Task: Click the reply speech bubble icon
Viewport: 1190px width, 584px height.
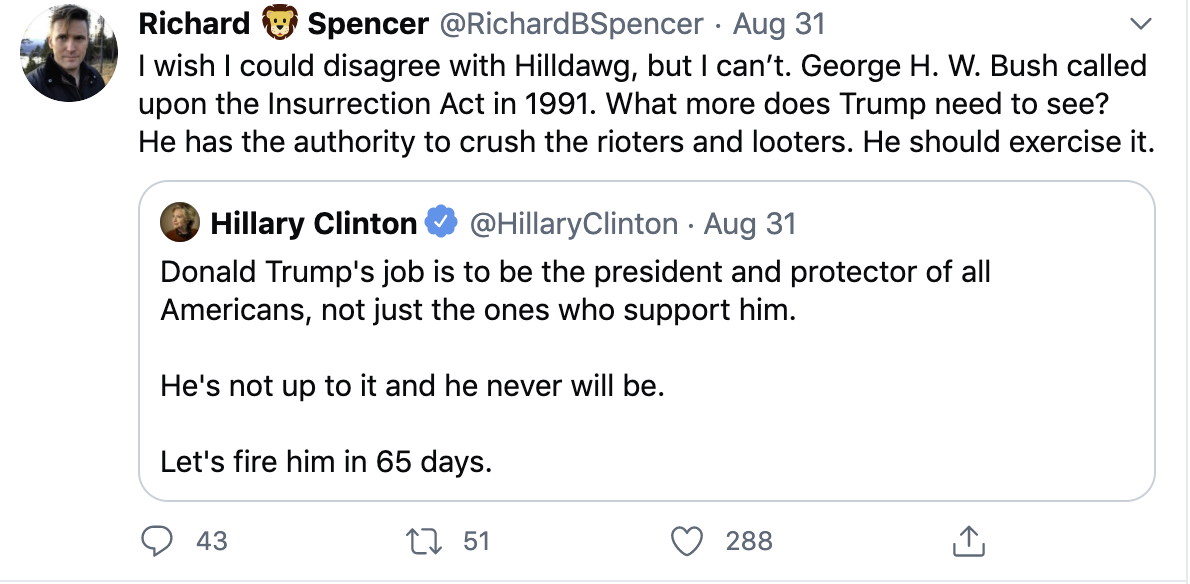Action: [157, 541]
